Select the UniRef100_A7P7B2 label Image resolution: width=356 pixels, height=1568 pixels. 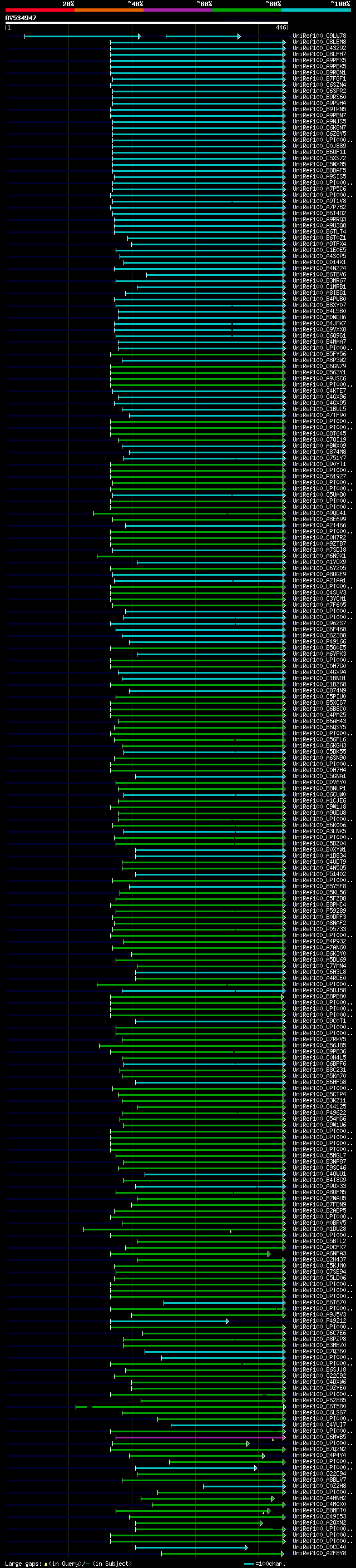tap(319, 207)
